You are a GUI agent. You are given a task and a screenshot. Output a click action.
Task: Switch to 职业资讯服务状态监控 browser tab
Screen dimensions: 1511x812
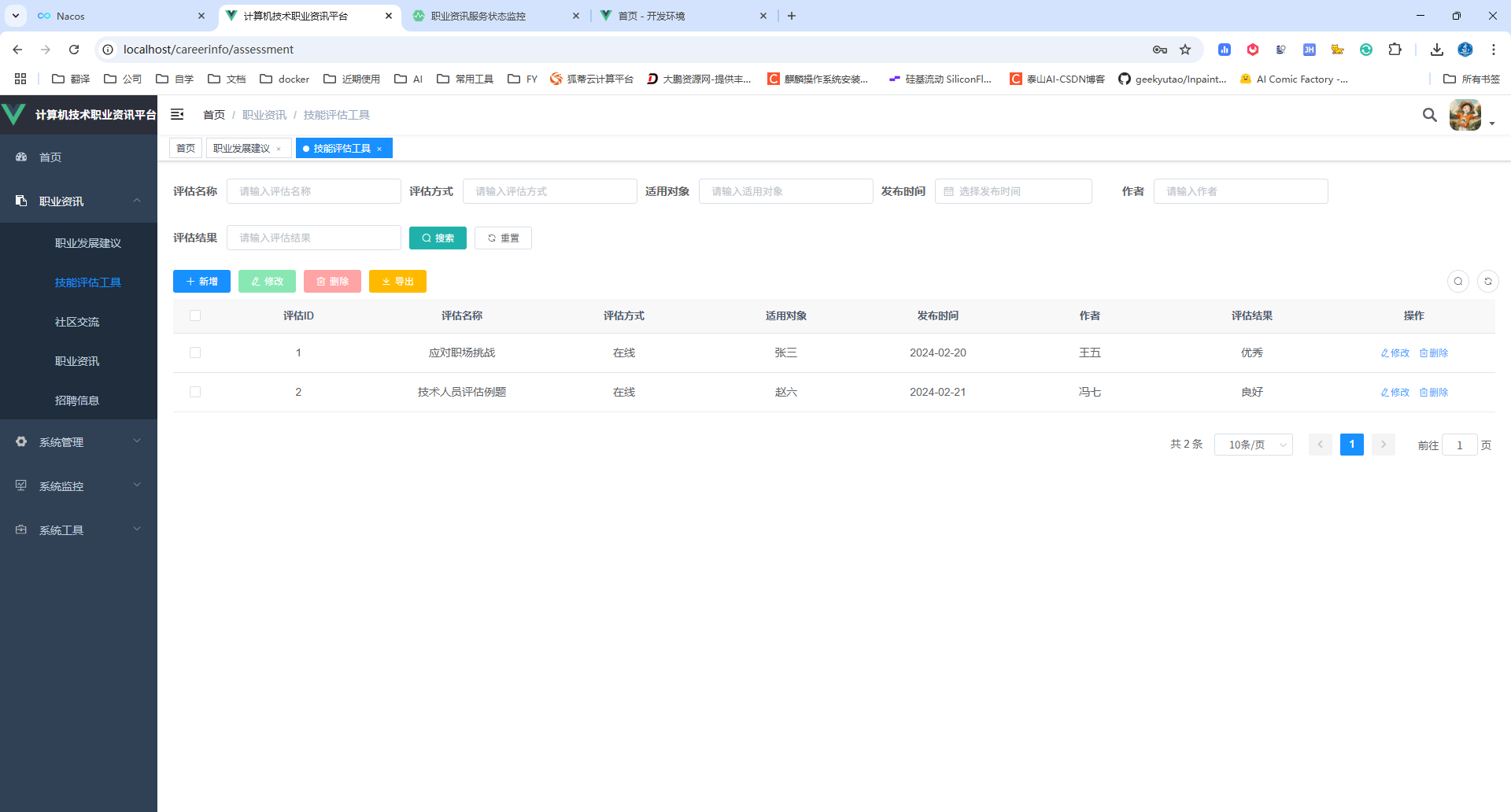click(496, 16)
